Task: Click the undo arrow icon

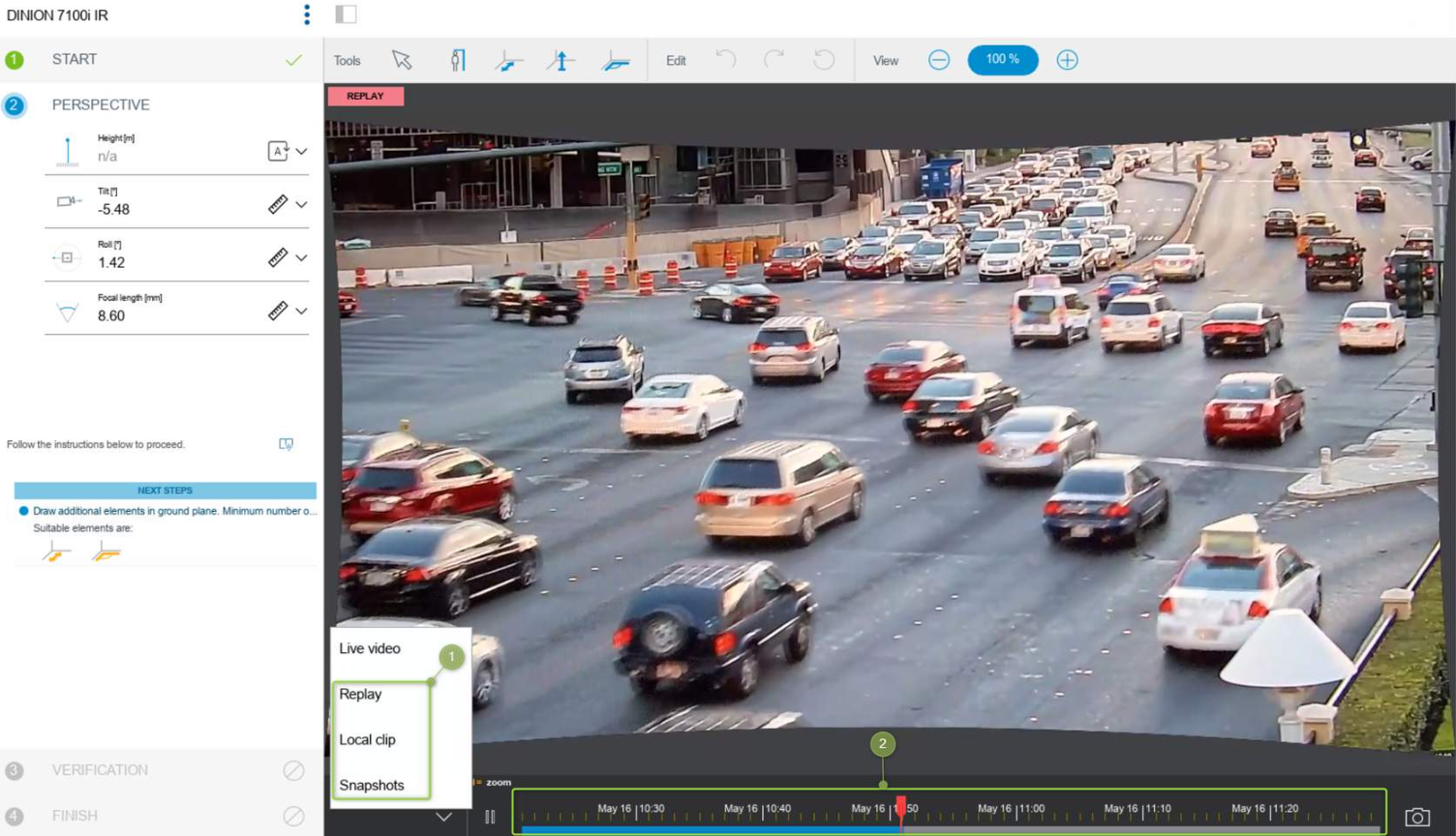Action: pyautogui.click(x=725, y=60)
